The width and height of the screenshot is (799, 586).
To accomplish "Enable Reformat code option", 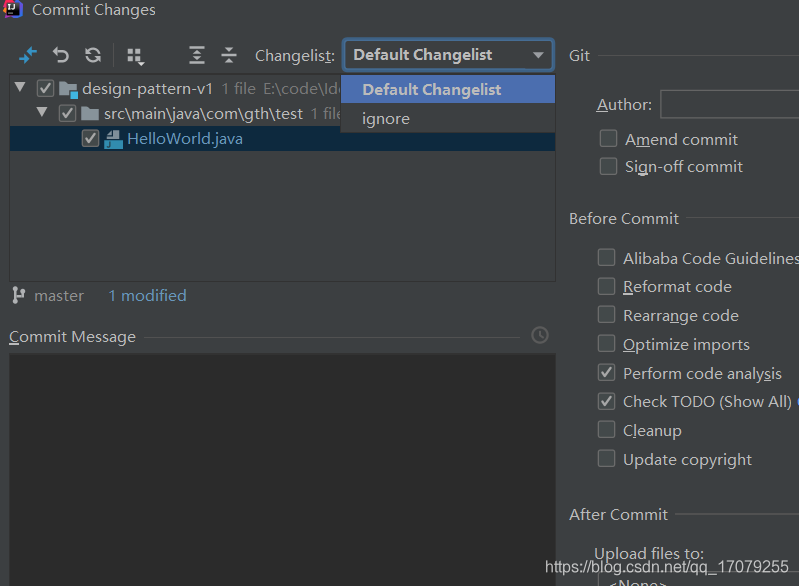I will click(606, 286).
